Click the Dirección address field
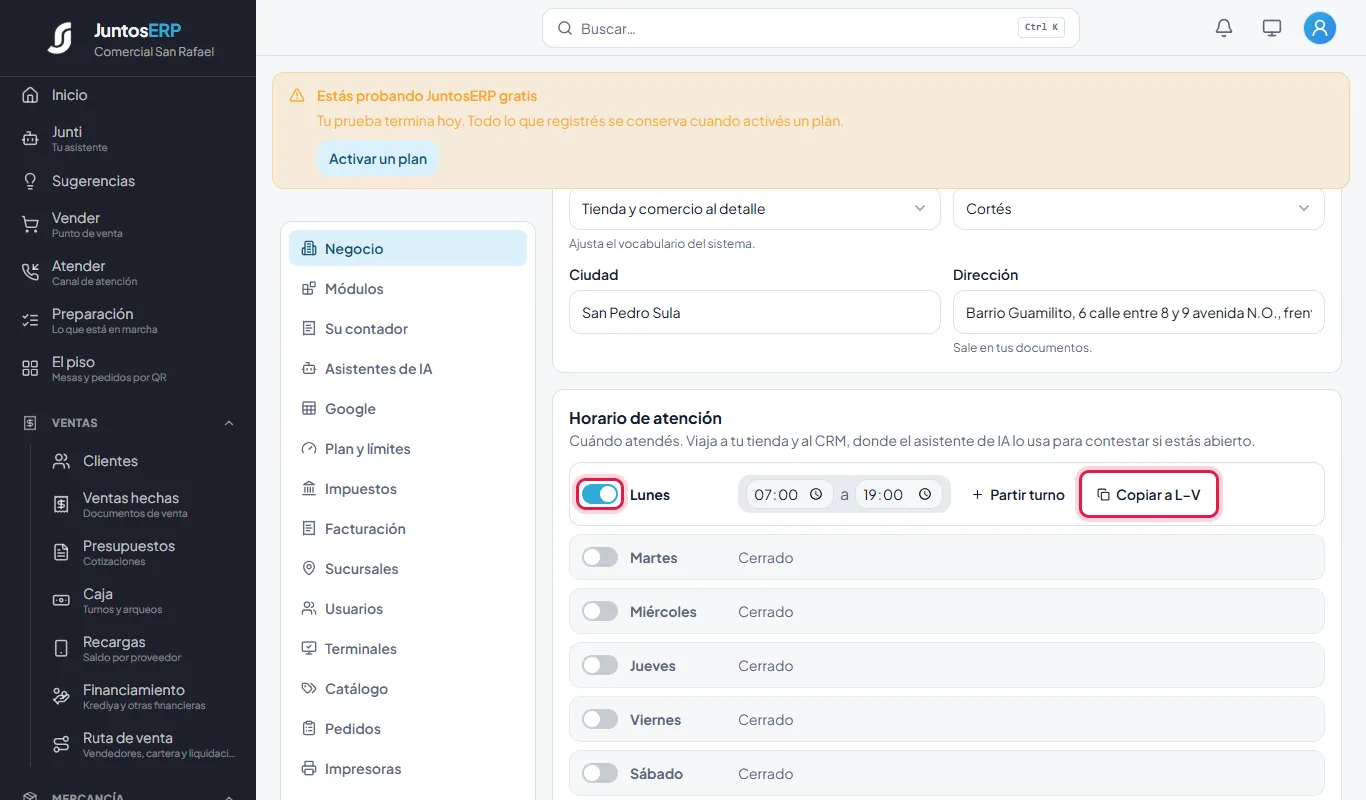 coord(1138,312)
